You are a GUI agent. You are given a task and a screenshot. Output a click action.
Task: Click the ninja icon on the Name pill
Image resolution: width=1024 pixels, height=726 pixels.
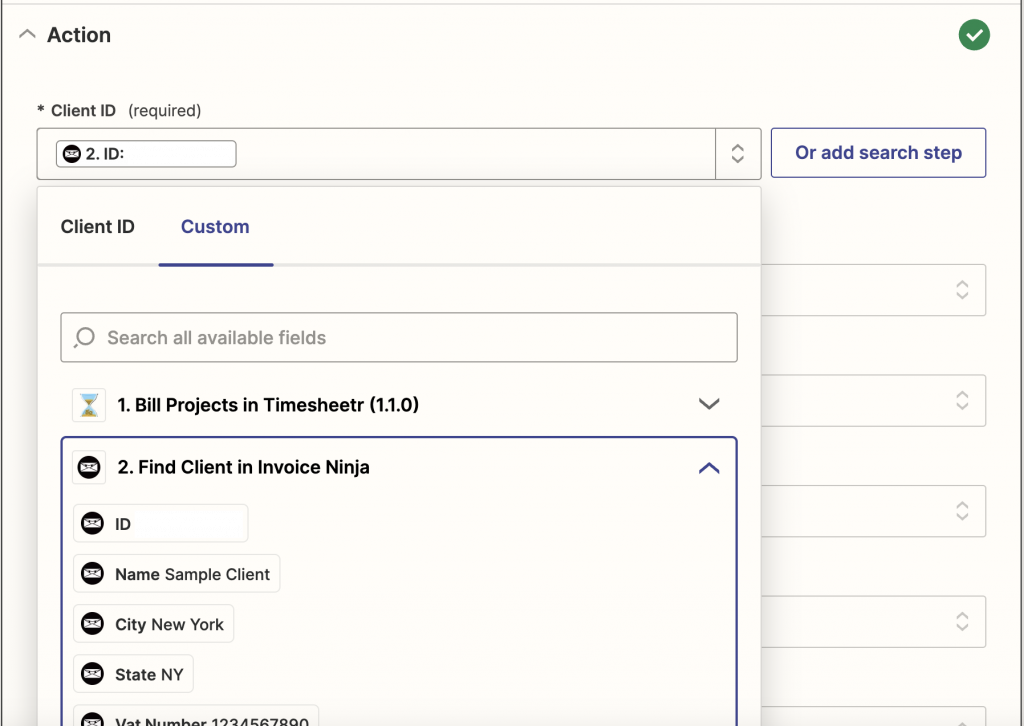coord(92,573)
